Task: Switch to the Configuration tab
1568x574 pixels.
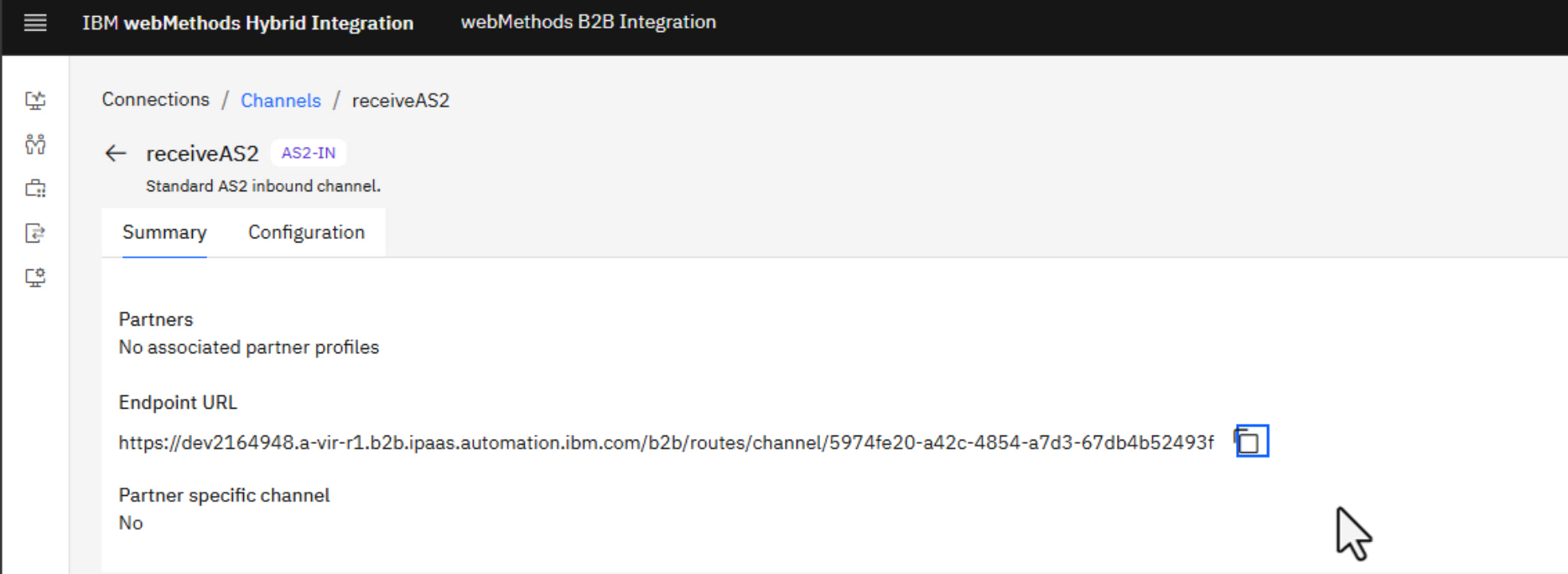Action: tap(306, 232)
